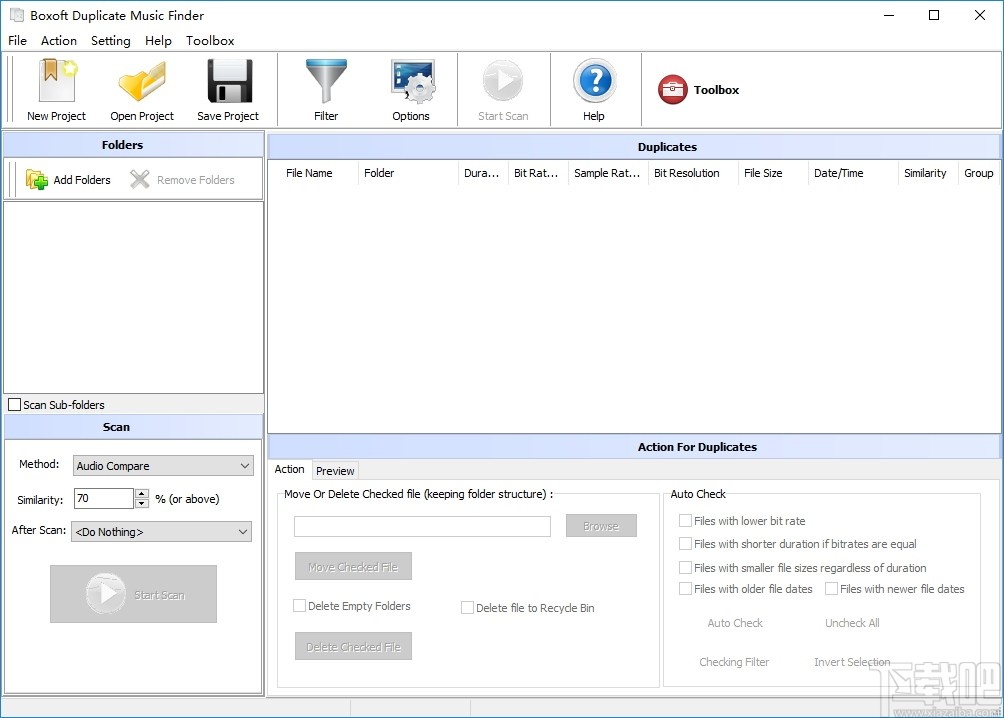
Task: Save the project with the Save Project icon
Action: (228, 88)
